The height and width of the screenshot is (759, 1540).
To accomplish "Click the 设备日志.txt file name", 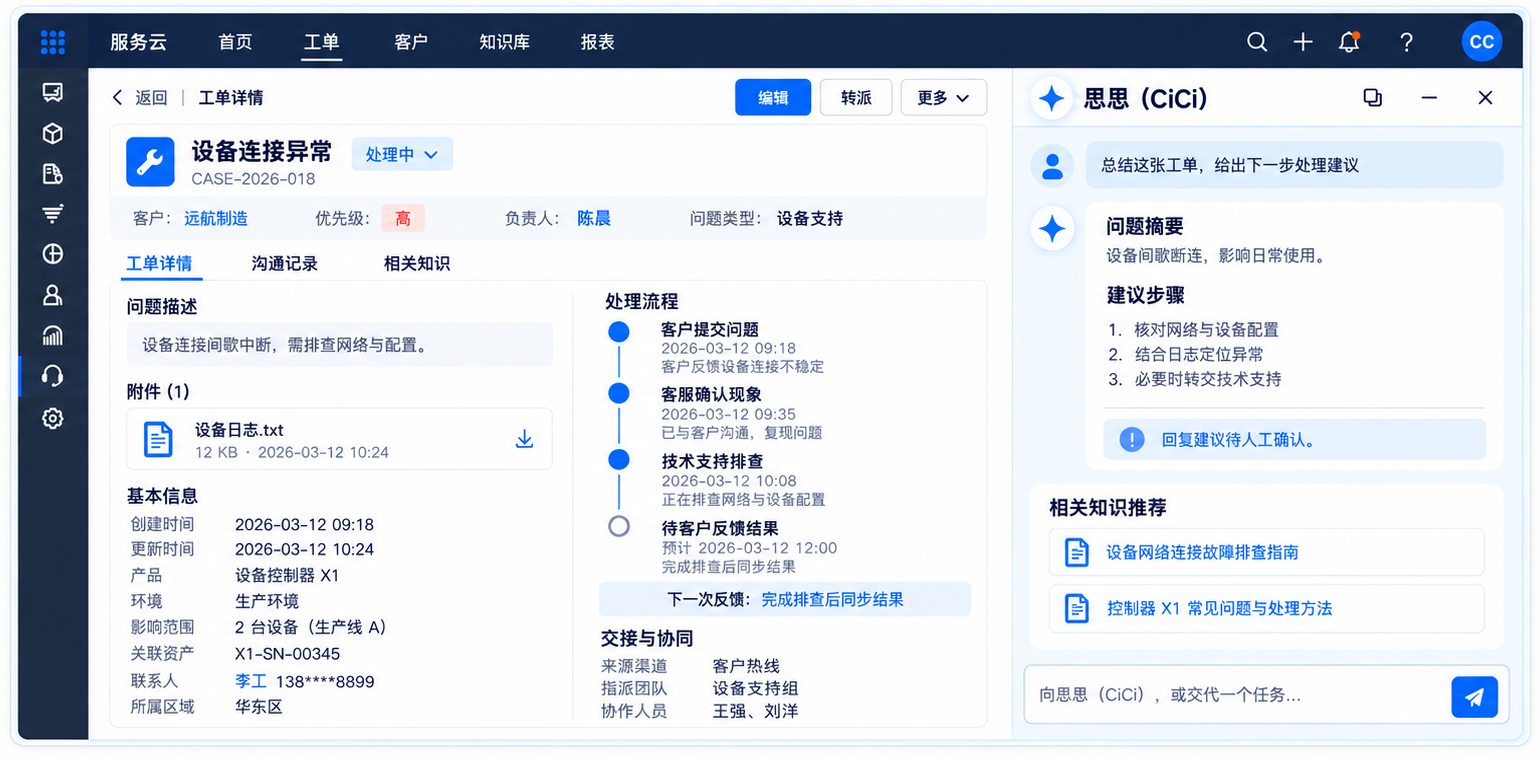I will pos(239,430).
